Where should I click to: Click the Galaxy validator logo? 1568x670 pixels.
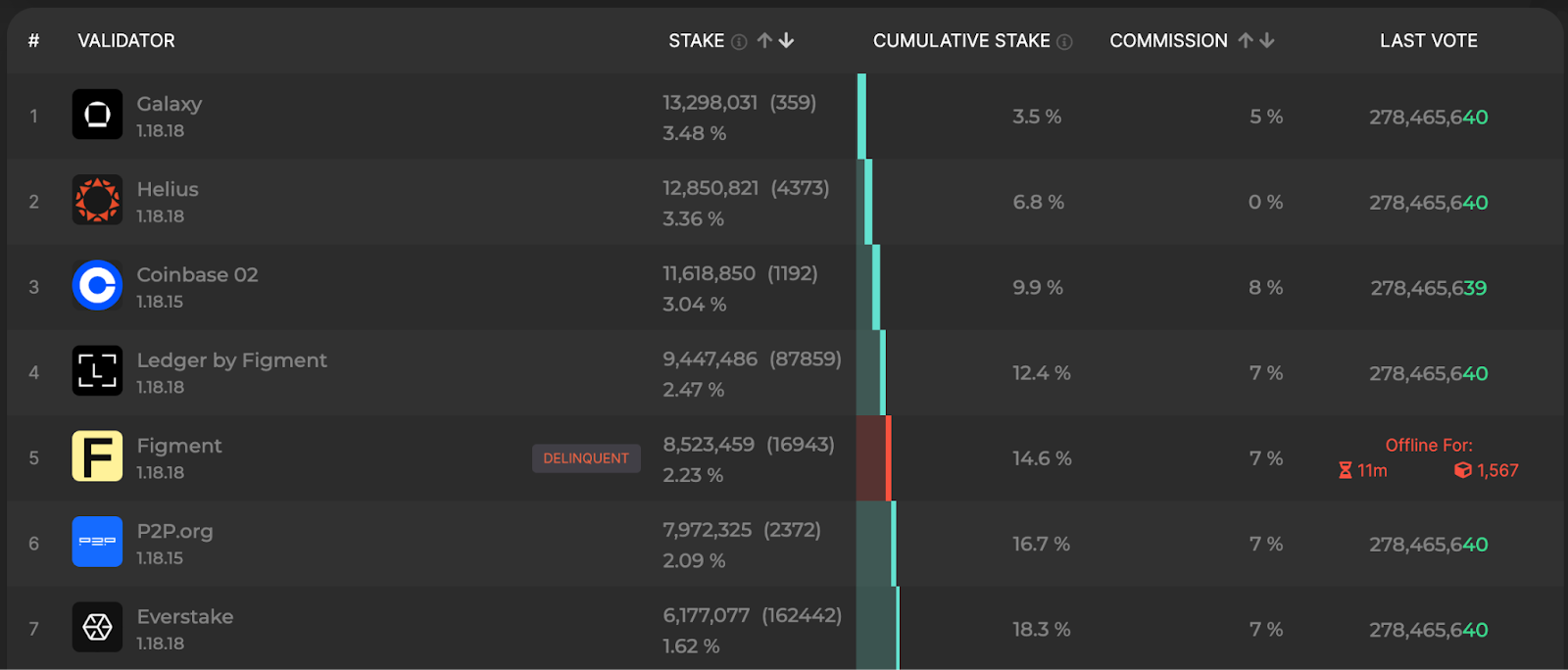click(x=97, y=115)
